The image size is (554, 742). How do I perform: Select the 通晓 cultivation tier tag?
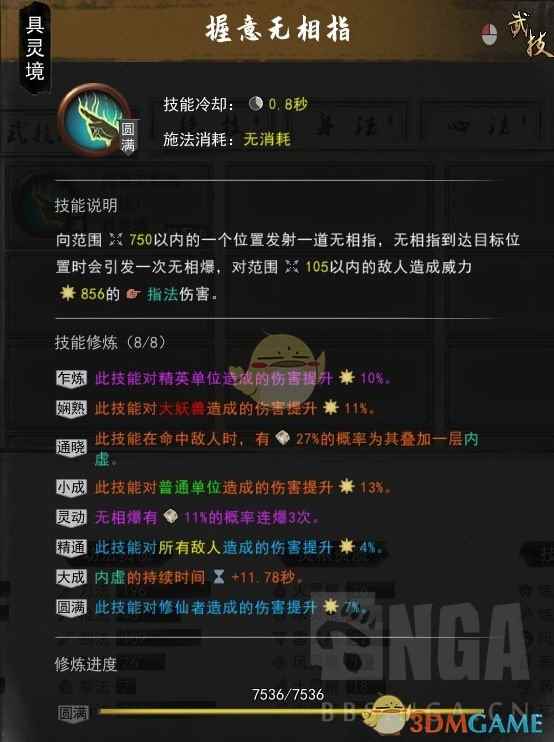(x=71, y=448)
